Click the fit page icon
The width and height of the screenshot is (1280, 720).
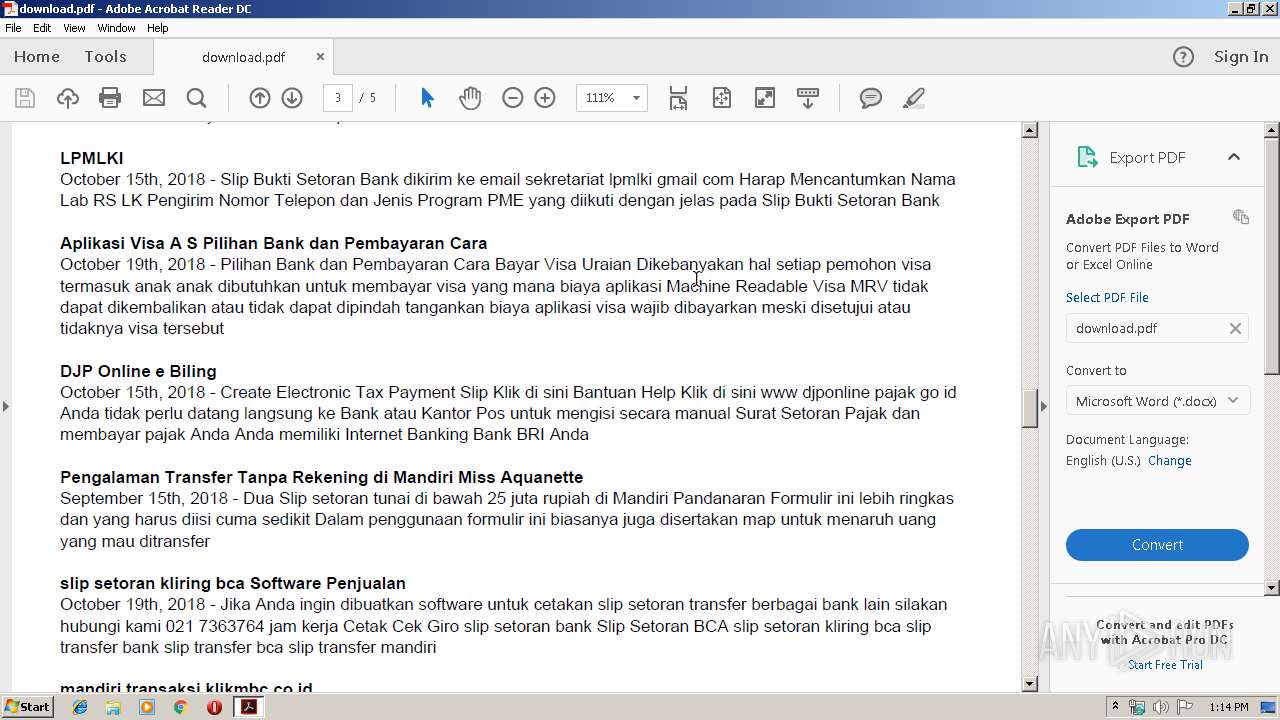click(x=721, y=98)
